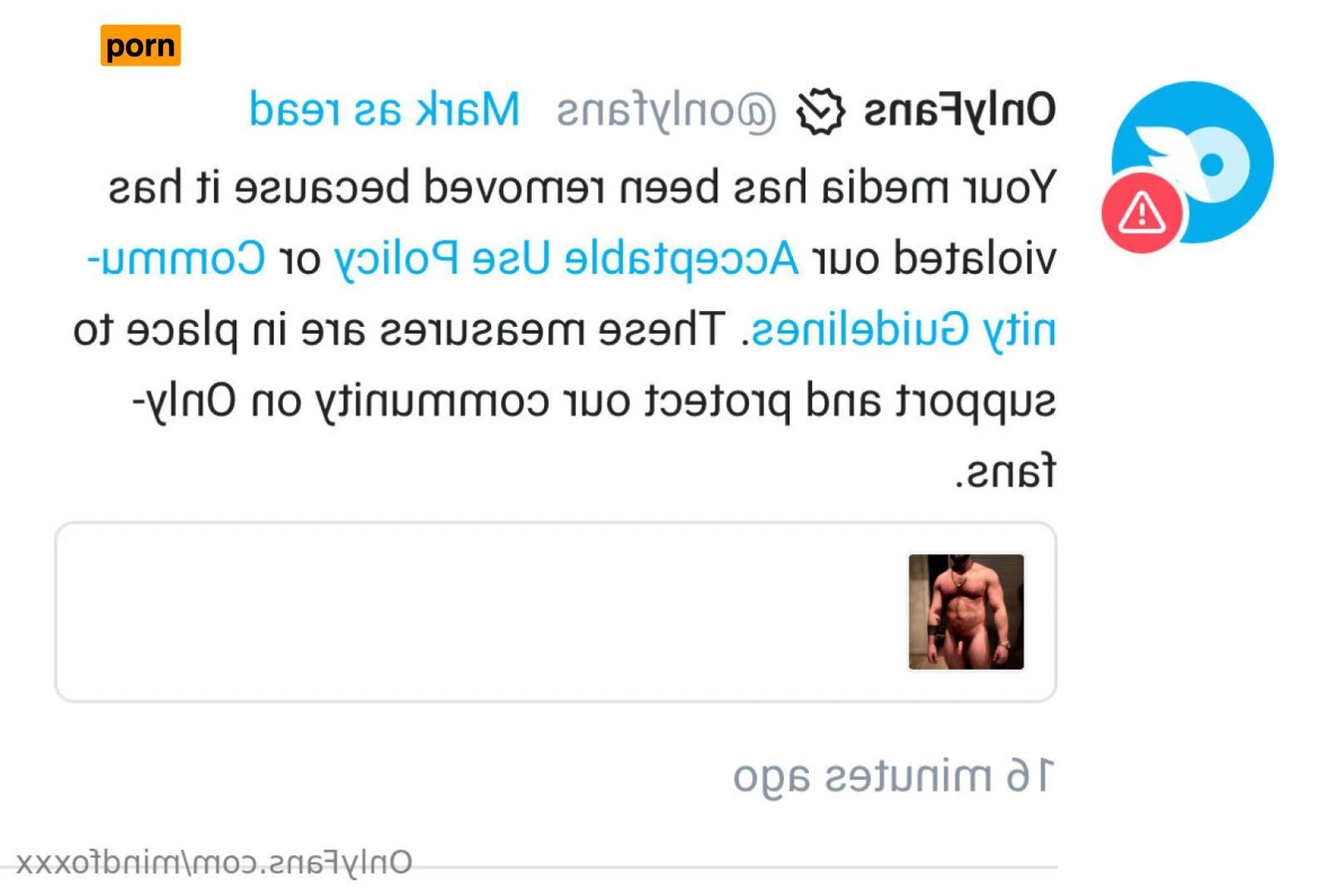Open the removed media thumbnail
The height and width of the screenshot is (896, 1328).
tap(966, 611)
